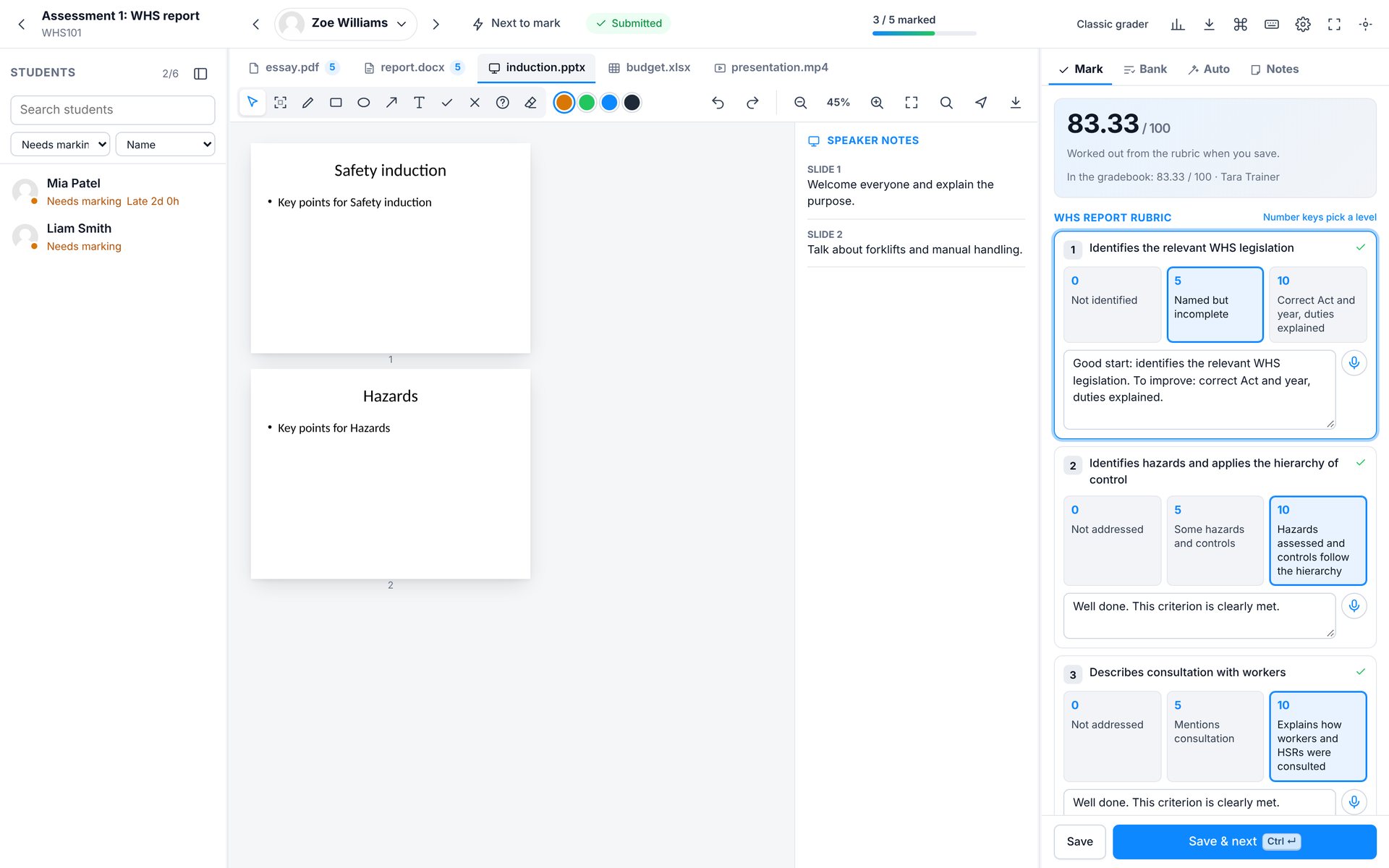This screenshot has height=868, width=1389.
Task: Toggle fullscreen mode in the header
Action: point(1334,25)
